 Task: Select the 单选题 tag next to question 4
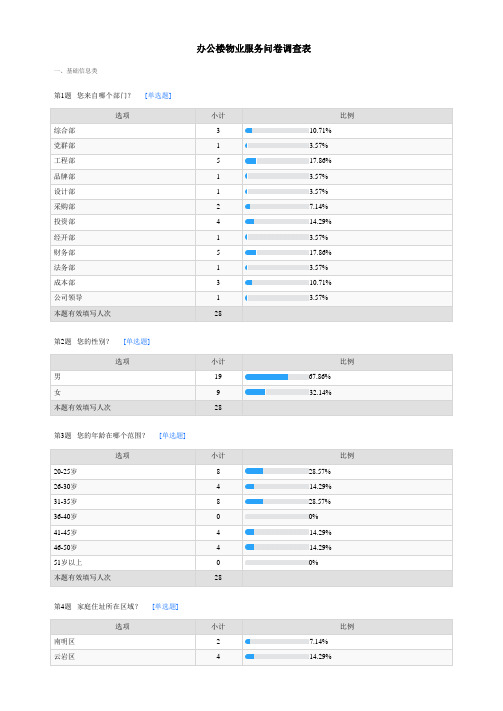coord(165,606)
